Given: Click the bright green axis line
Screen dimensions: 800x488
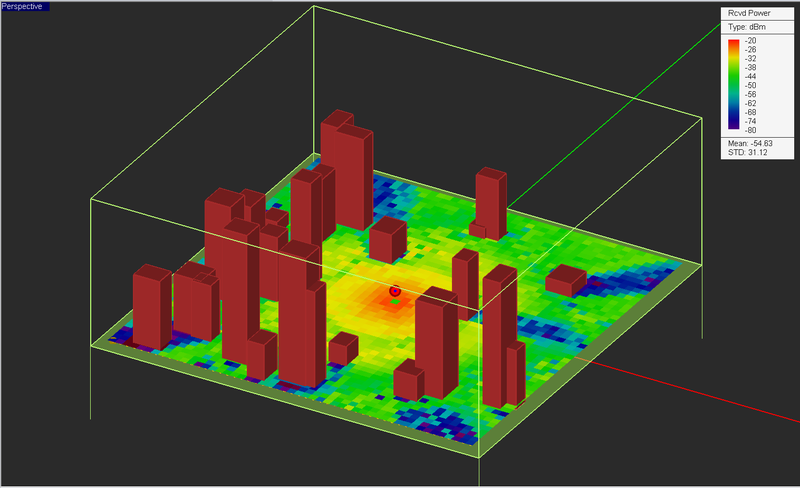Looking at the screenshot, I should pyautogui.click(x=612, y=116).
